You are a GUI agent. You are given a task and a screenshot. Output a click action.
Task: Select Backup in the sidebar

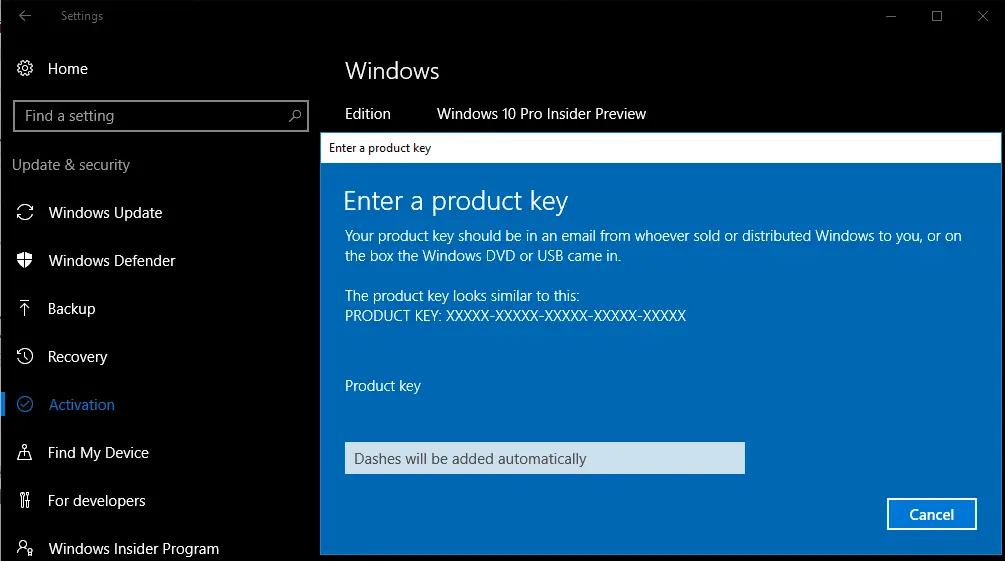click(x=71, y=309)
